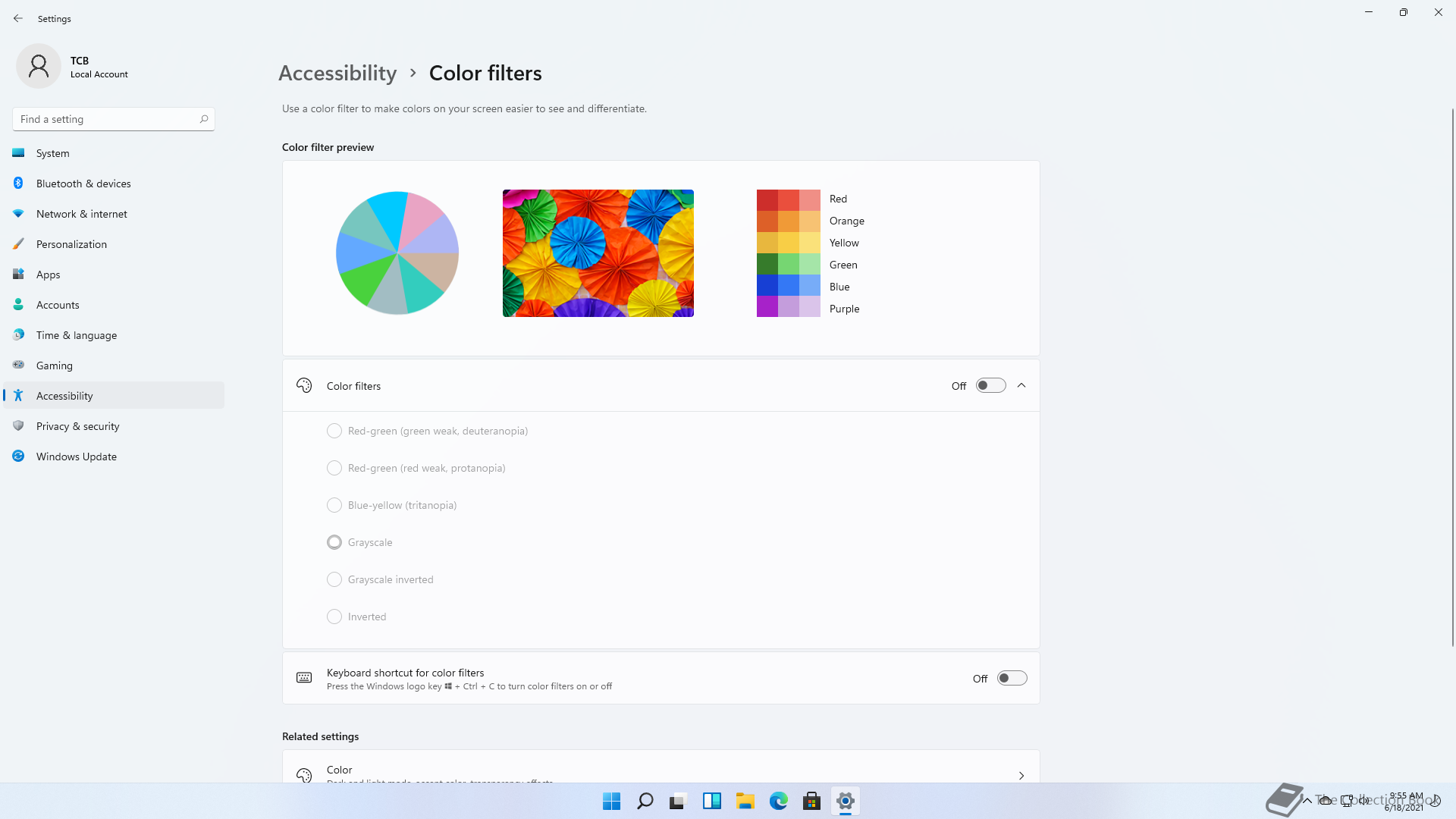Select the Grayscale radio option
The width and height of the screenshot is (1456, 819).
334,542
